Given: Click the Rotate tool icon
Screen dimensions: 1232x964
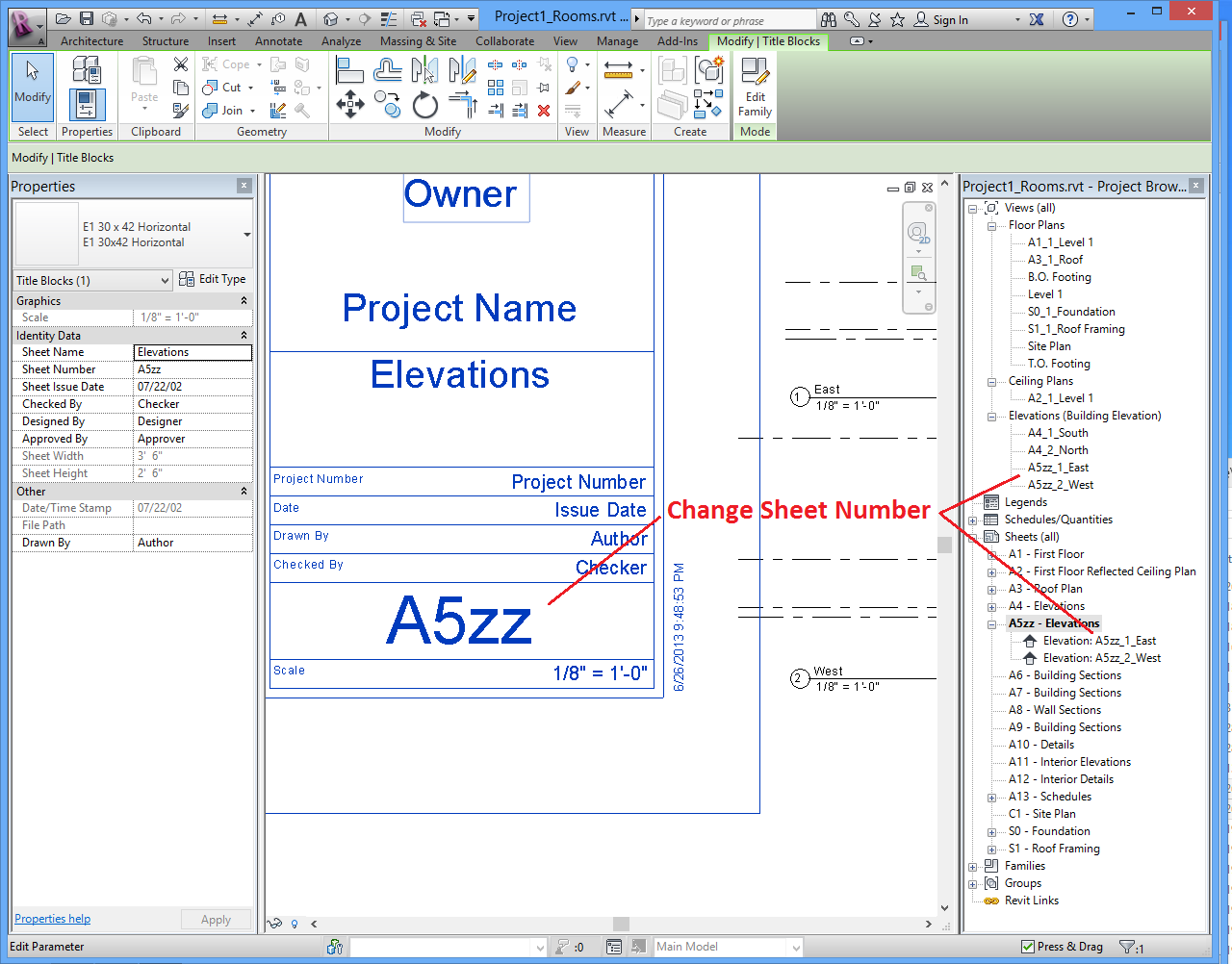Looking at the screenshot, I should tap(424, 104).
